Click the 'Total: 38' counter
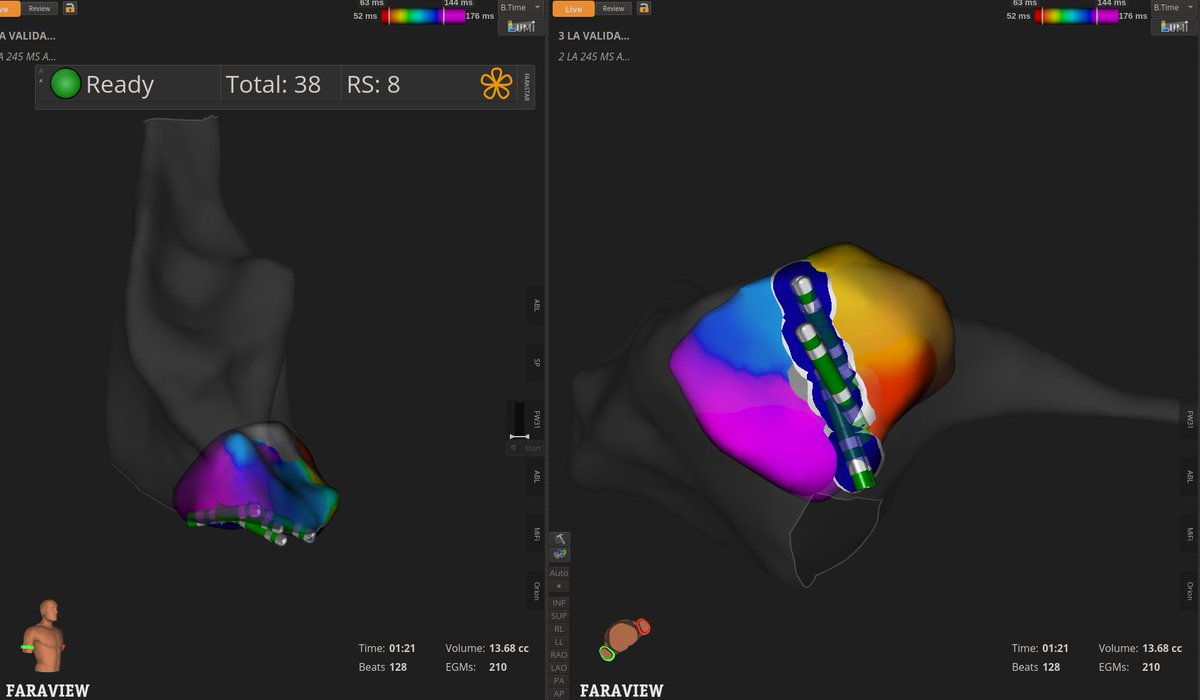Viewport: 1200px width, 700px height. coord(273,85)
